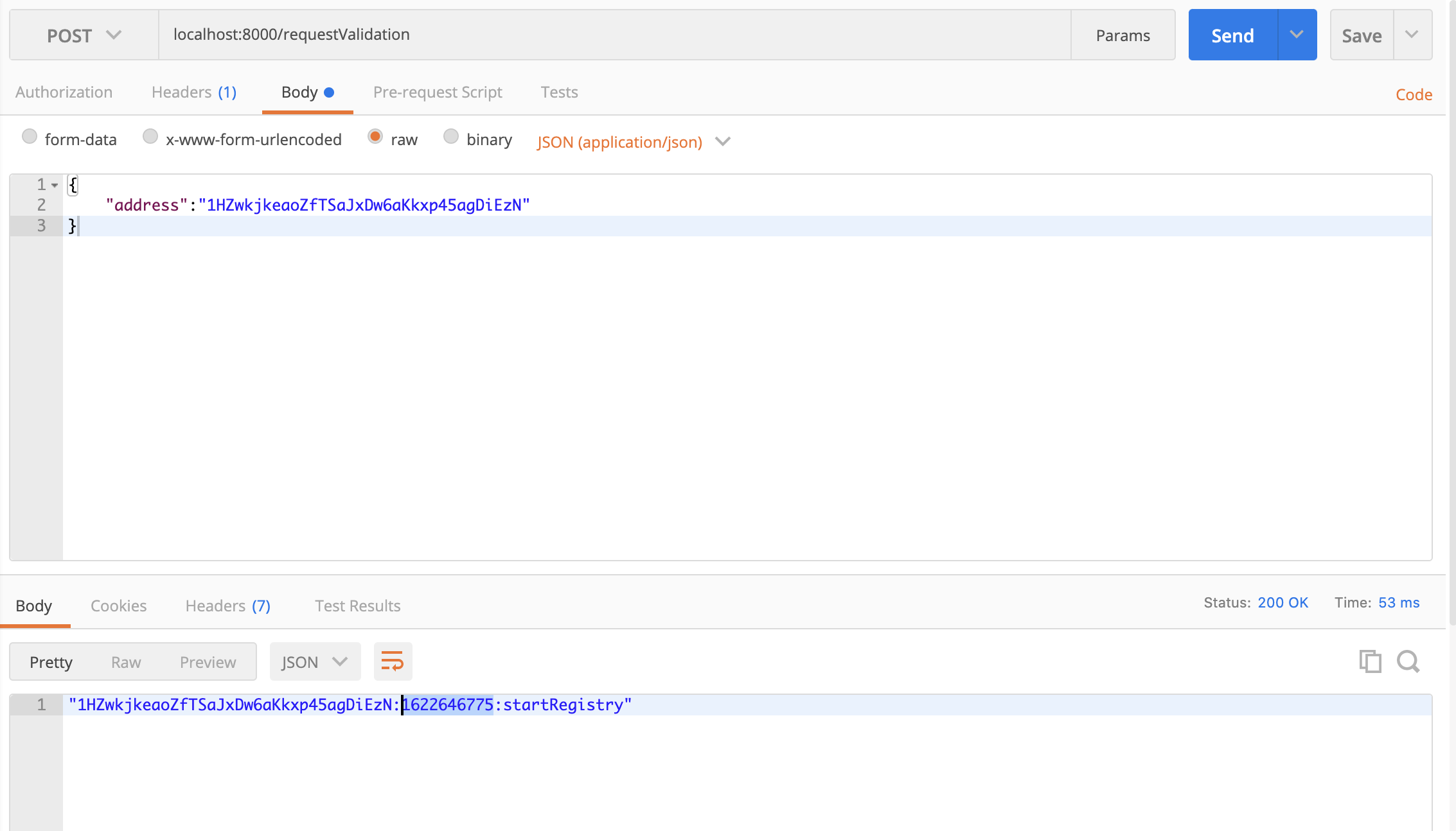Expand the Send button arrow options
This screenshot has width=1456, height=831.
click(x=1297, y=35)
